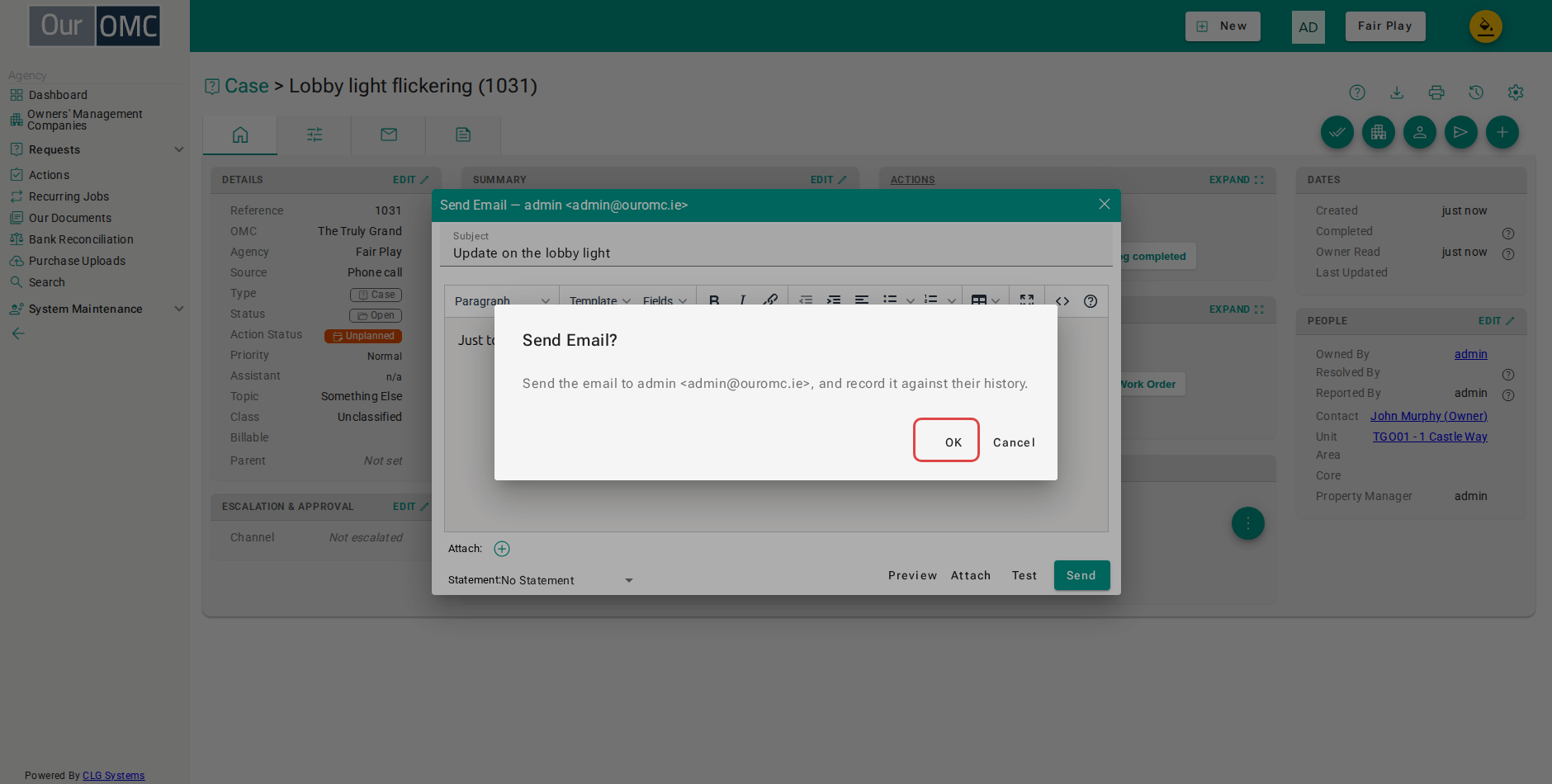The image size is (1552, 784).
Task: Open the source code view icon
Action: (1062, 301)
